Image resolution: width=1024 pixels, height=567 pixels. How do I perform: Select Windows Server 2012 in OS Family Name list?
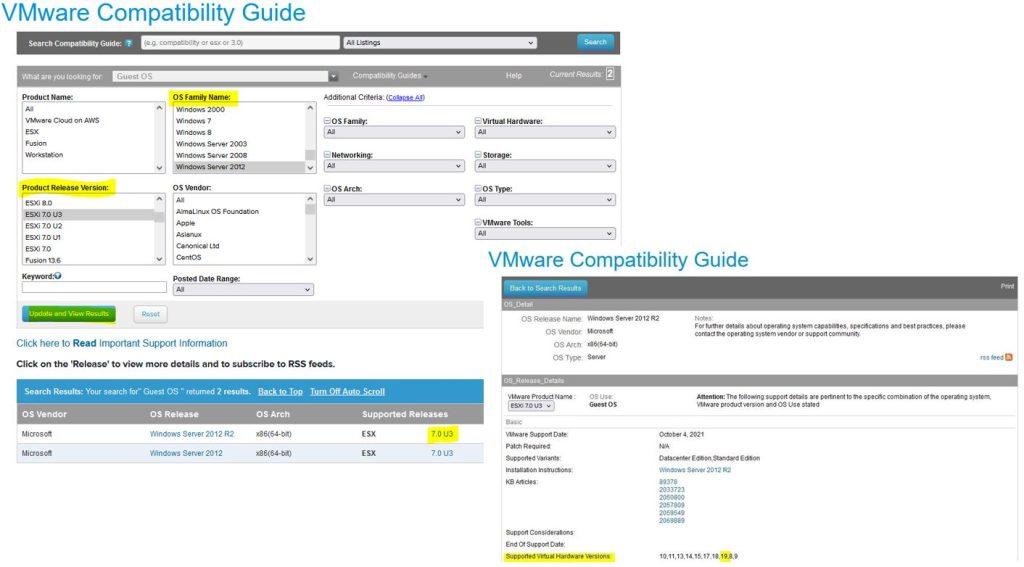point(239,167)
